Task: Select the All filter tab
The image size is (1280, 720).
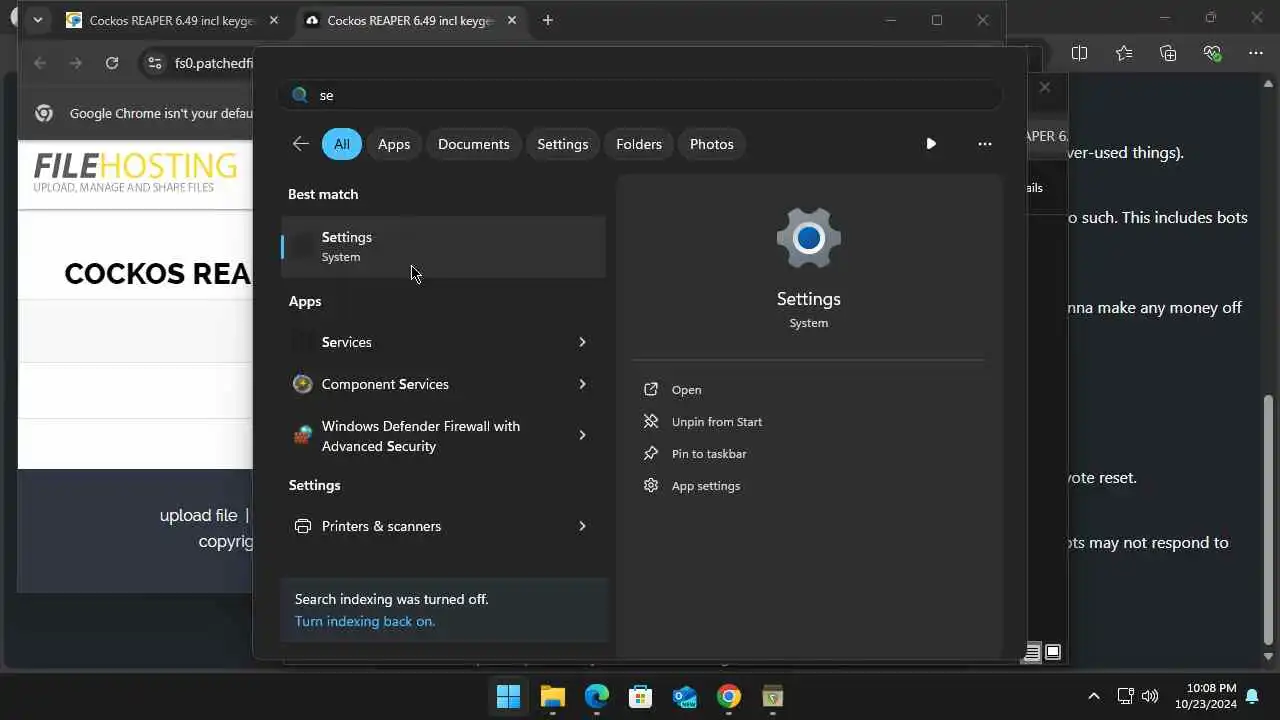Action: (x=342, y=144)
